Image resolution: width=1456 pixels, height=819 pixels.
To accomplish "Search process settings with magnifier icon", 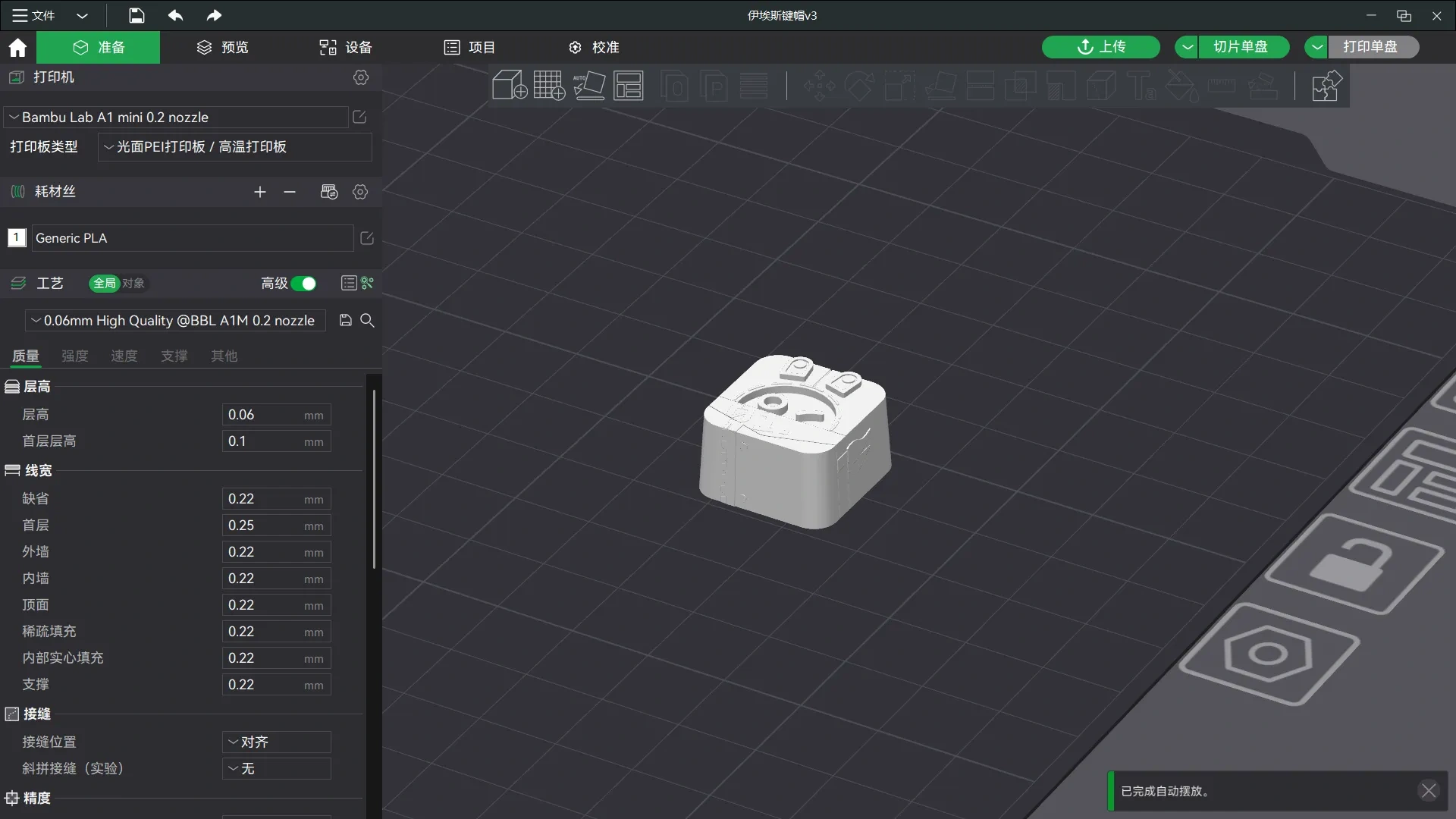I will (x=367, y=320).
